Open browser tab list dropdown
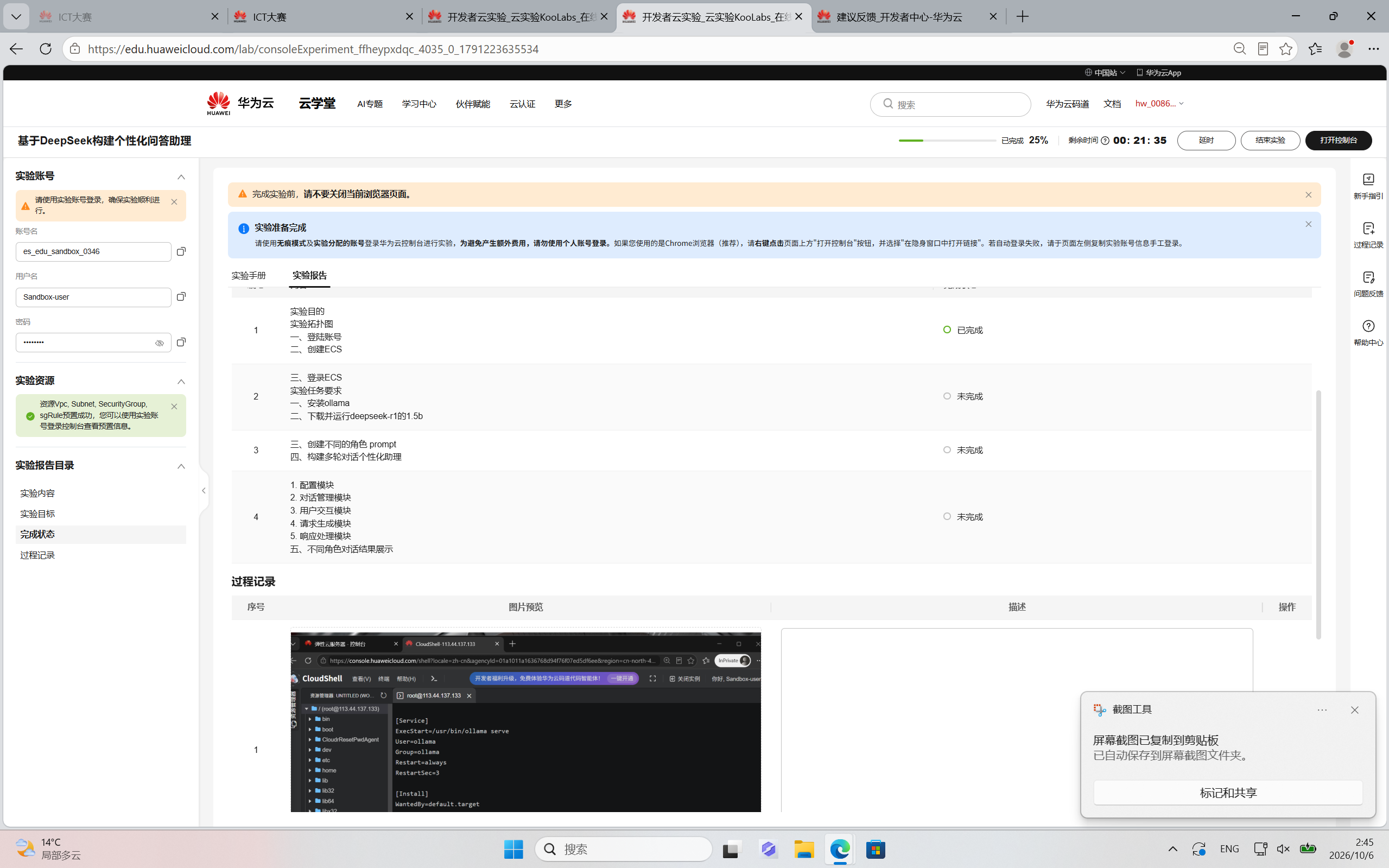Screen dimensions: 1389x868 coord(16,17)
